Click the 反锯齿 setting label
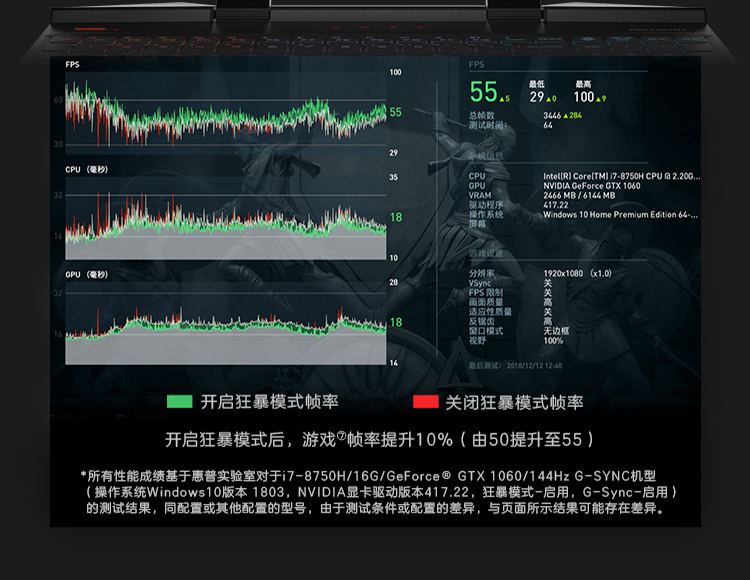 [482, 321]
